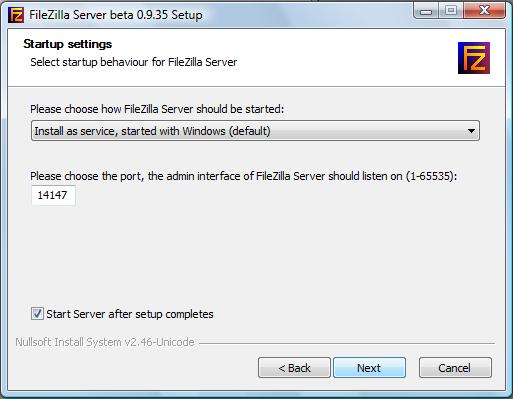
Task: Click the 'FileZilla Server beta 0.9.35 Setup' title text
Action: coord(116,15)
